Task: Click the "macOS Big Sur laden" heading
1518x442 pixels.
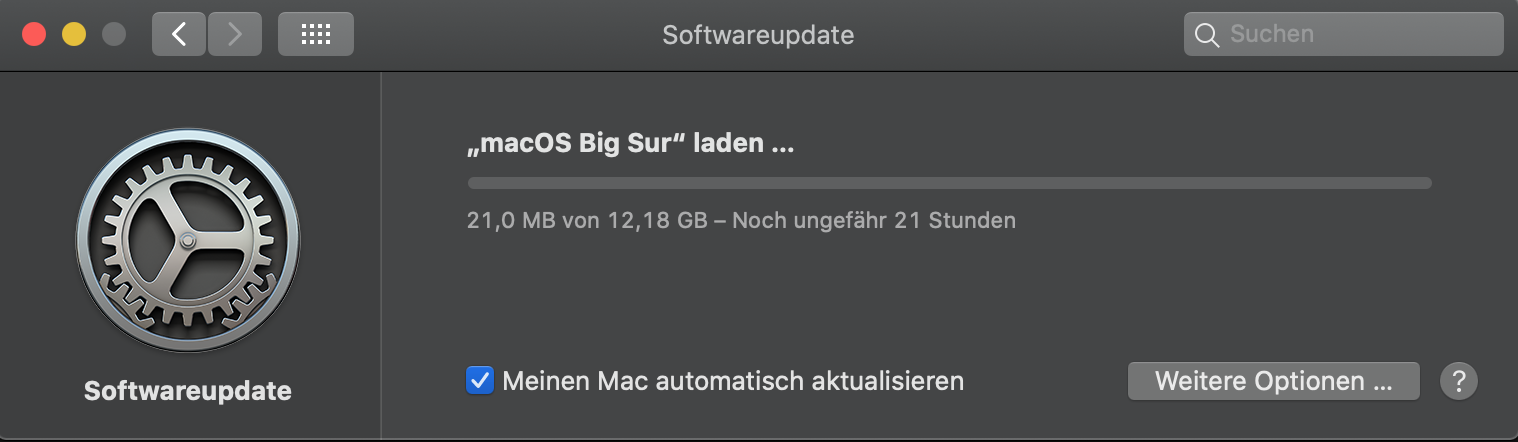Action: [630, 144]
